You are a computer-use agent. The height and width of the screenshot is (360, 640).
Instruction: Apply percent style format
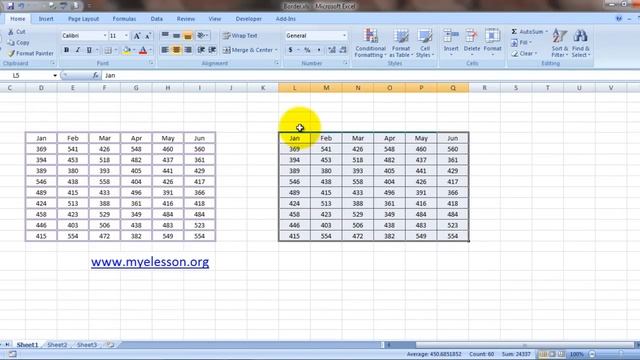click(307, 50)
